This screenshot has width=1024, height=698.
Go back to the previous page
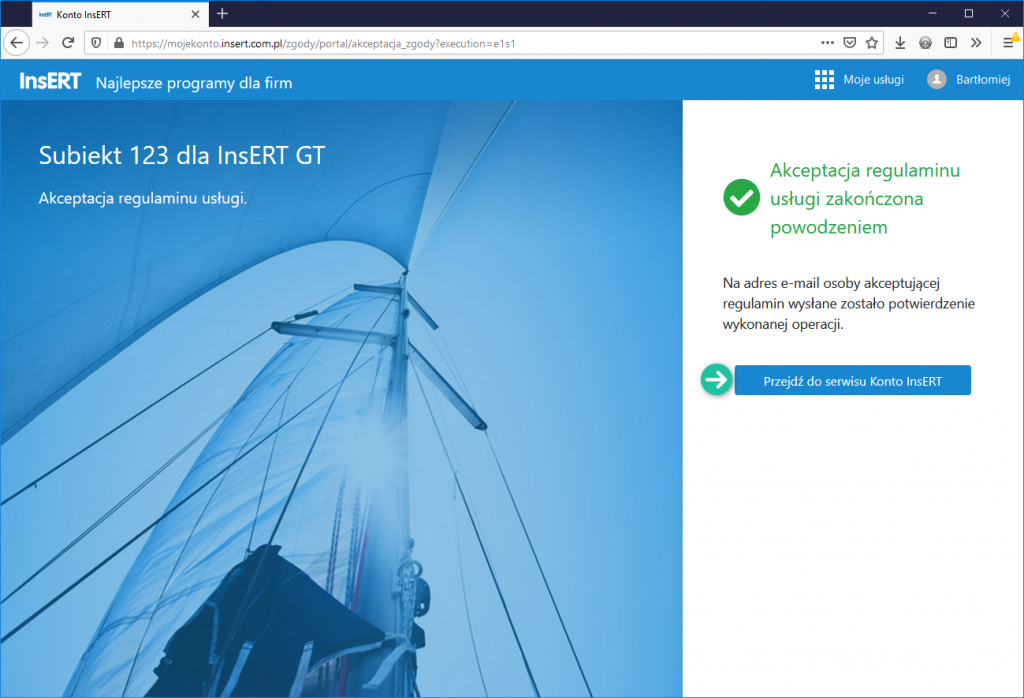[x=17, y=43]
